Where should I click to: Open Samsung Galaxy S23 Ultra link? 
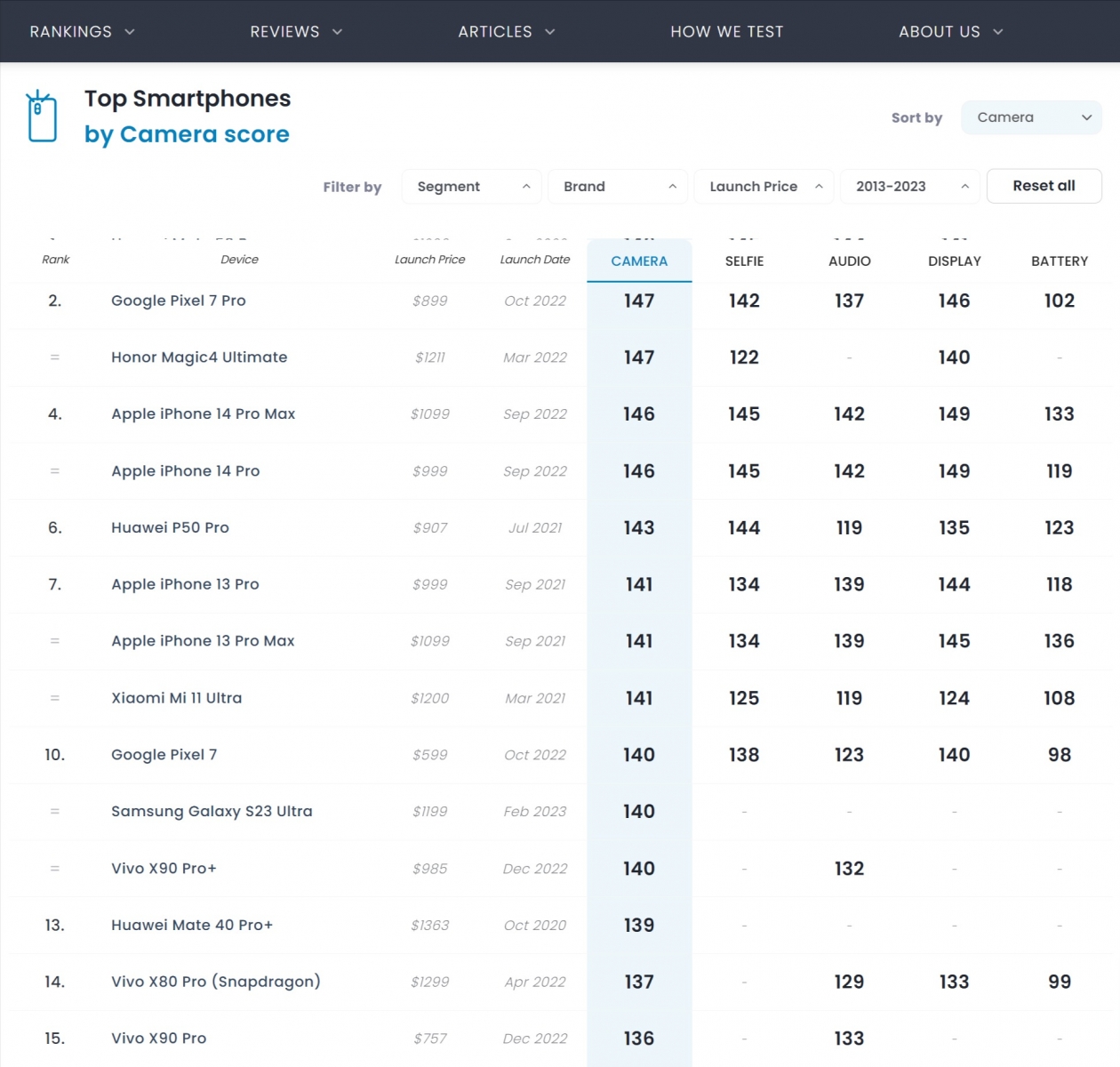point(212,812)
